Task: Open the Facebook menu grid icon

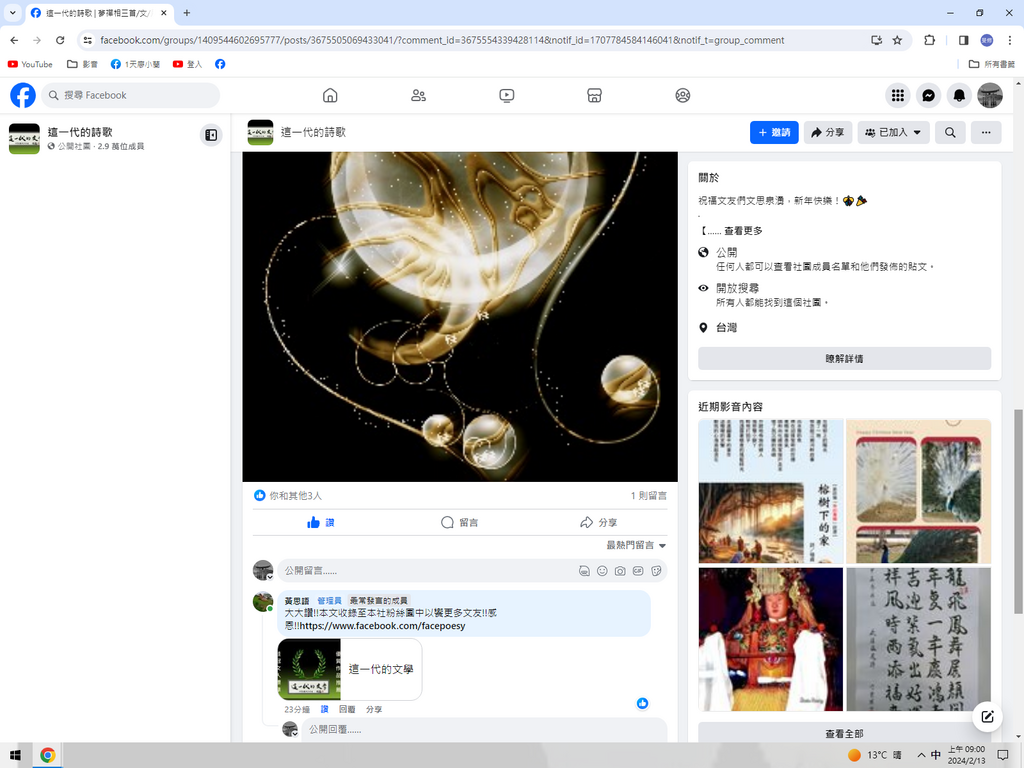Action: 898,95
